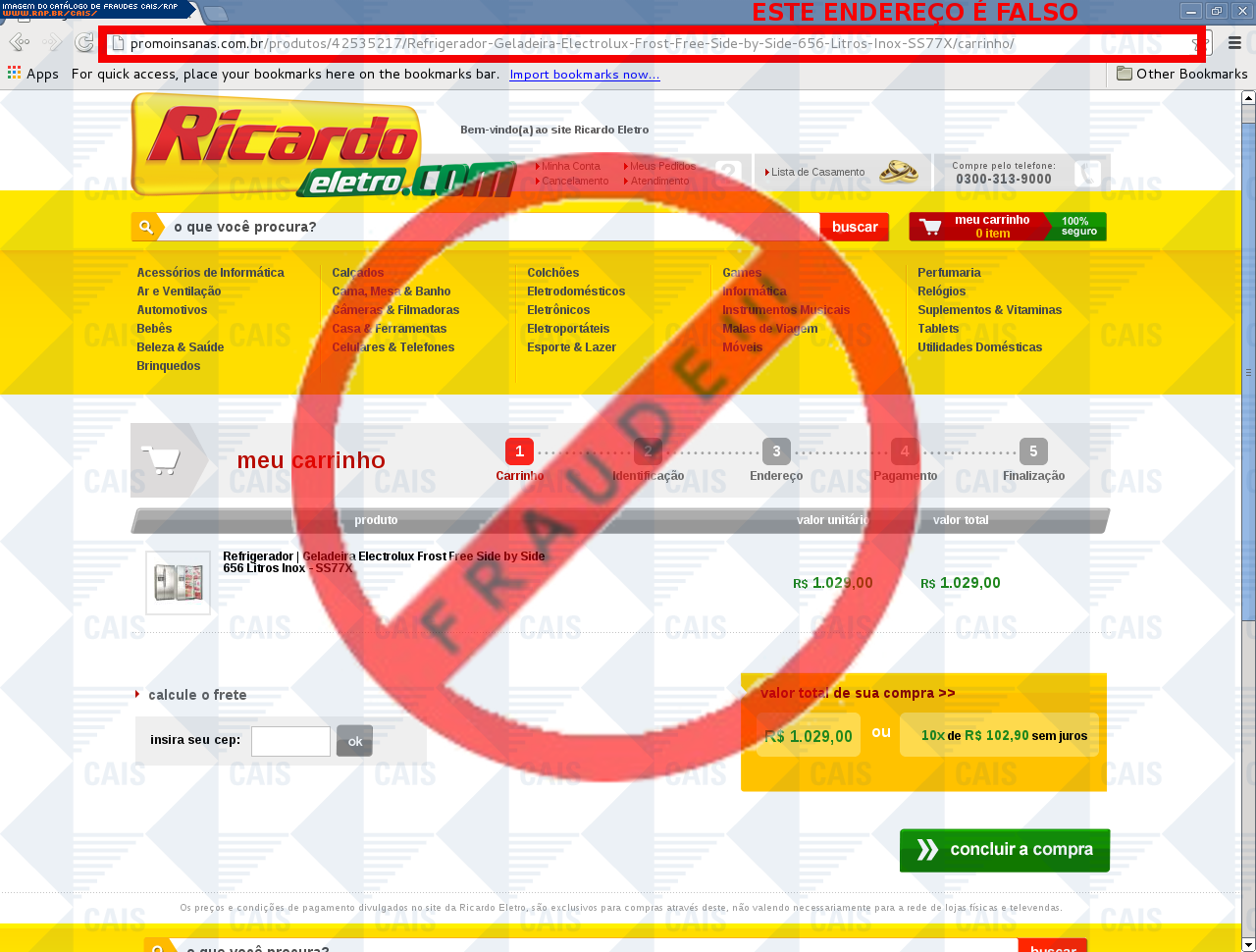1256x952 pixels.
Task: Click the telephone icon beside 0300-313-9000
Action: tap(1086, 174)
